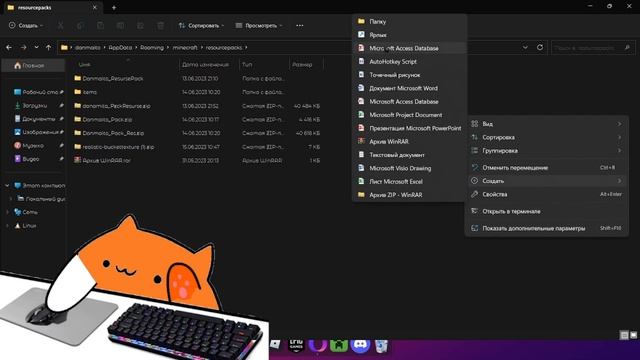The height and width of the screenshot is (360, 640).
Task: Open the Сортировка context menu entry
Action: pyautogui.click(x=547, y=137)
